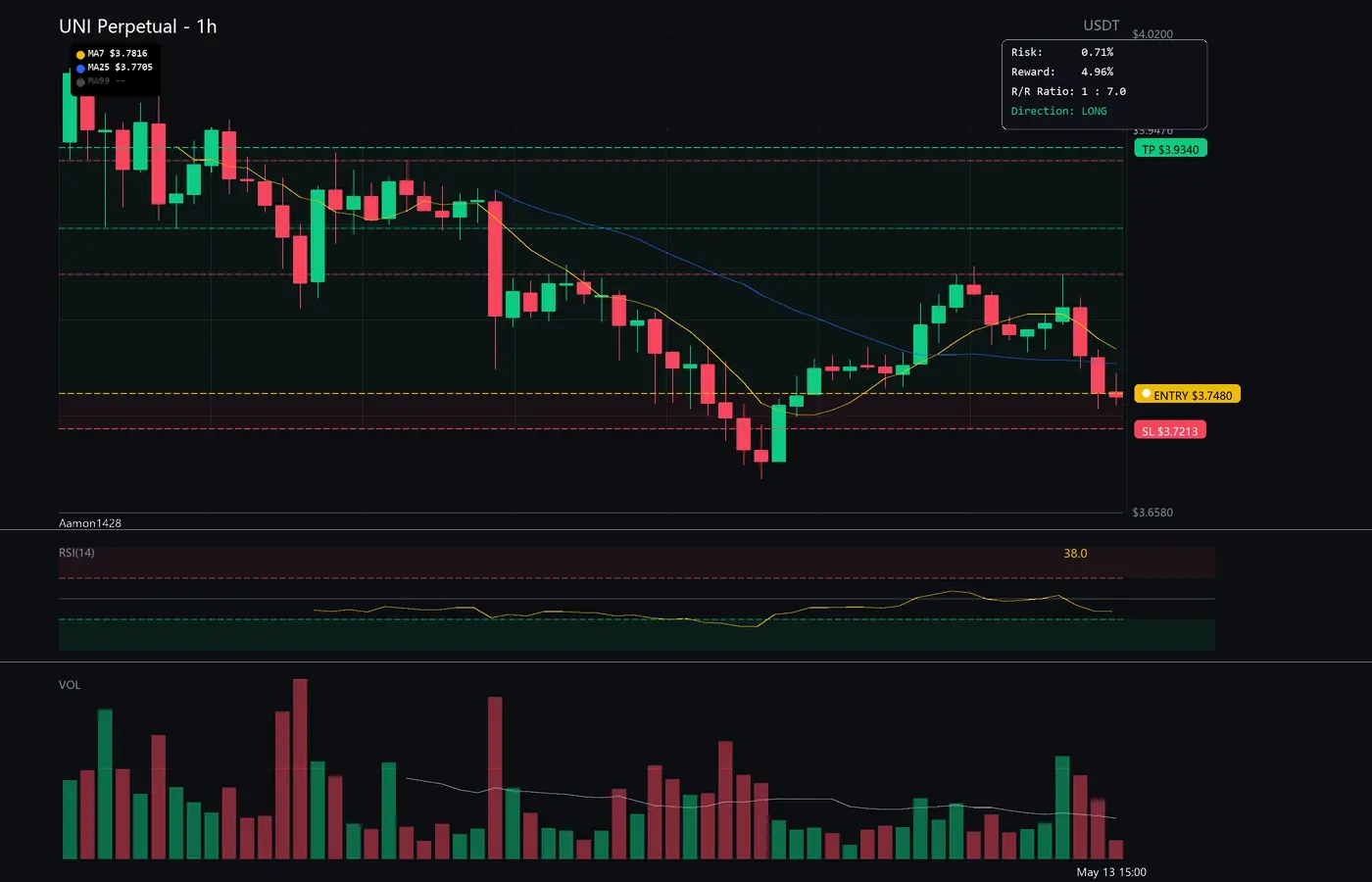This screenshot has width=1372, height=882.
Task: Click the R/R Ratio 1 : 7.0 row
Action: [1069, 91]
